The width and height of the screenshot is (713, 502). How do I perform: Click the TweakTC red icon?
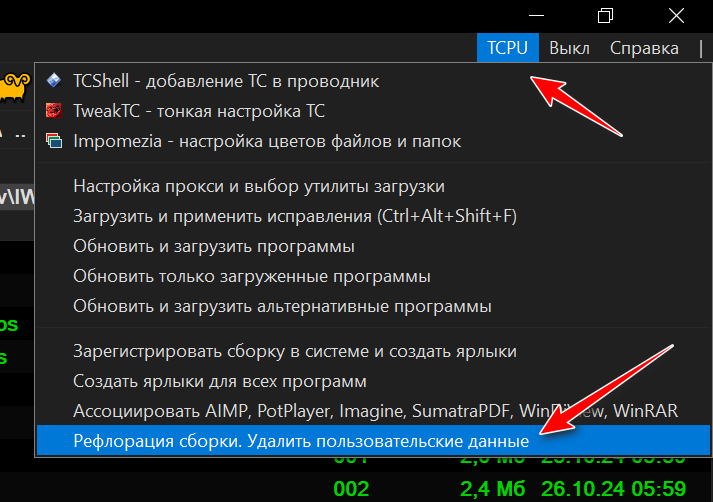[54, 110]
